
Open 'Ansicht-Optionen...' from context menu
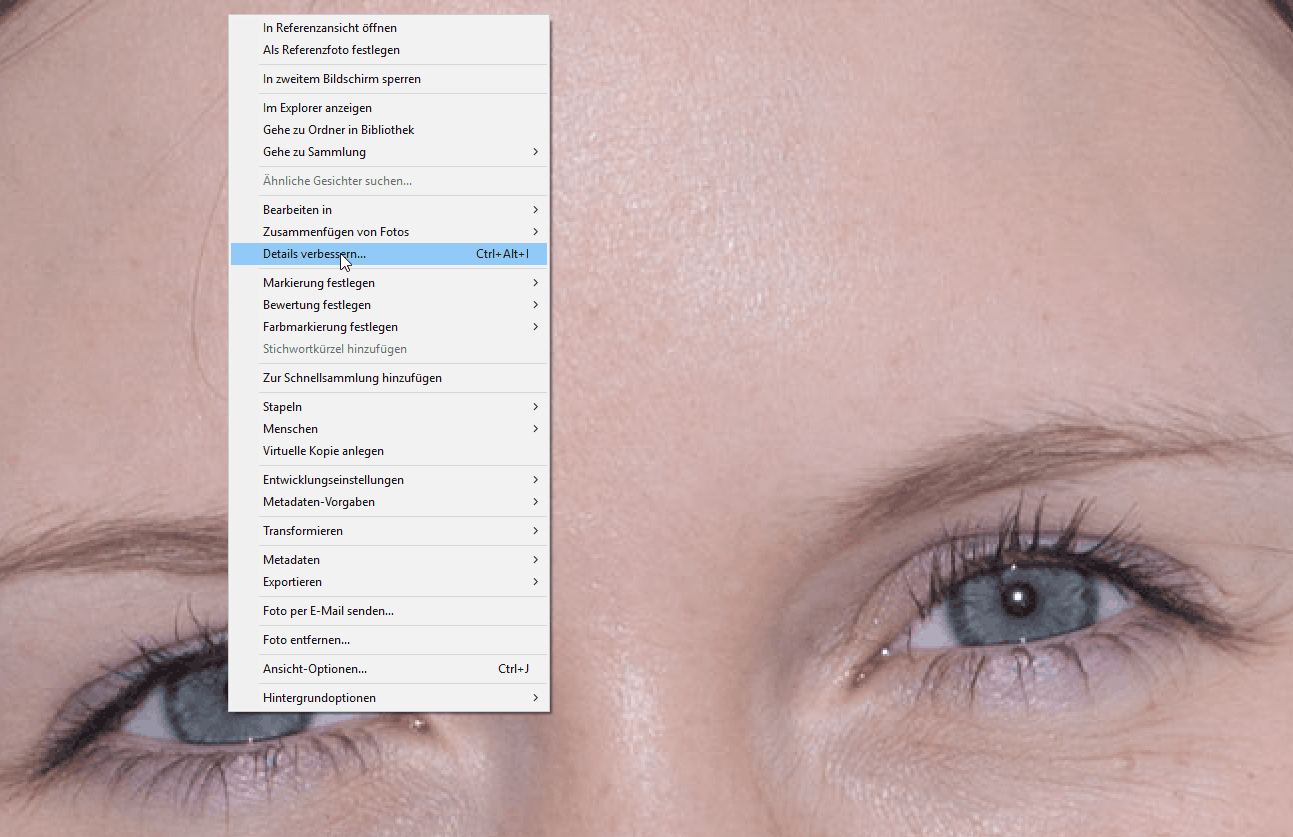pos(315,669)
